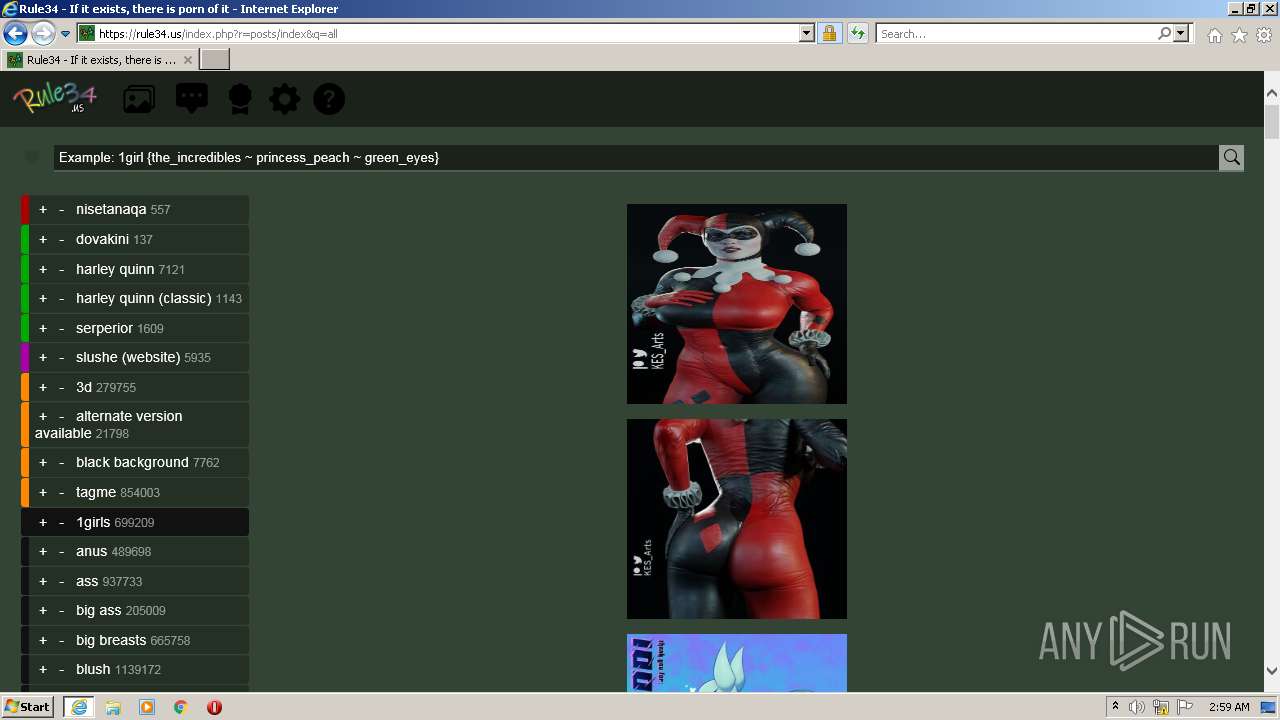The width and height of the screenshot is (1280, 720).
Task: Click the browser search magnifier icon
Action: pyautogui.click(x=1164, y=33)
